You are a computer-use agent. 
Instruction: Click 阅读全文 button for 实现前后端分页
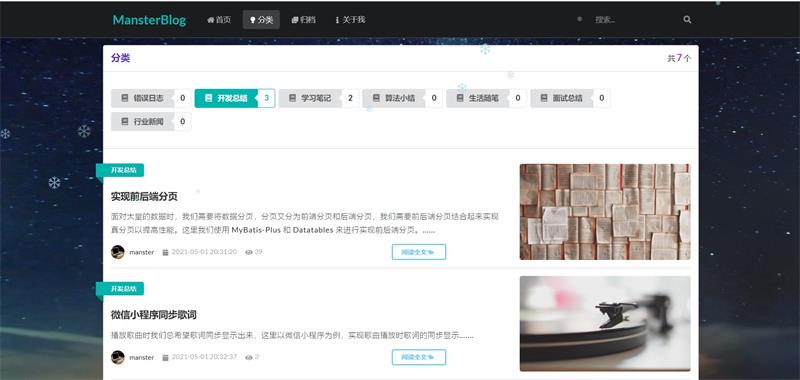[419, 252]
